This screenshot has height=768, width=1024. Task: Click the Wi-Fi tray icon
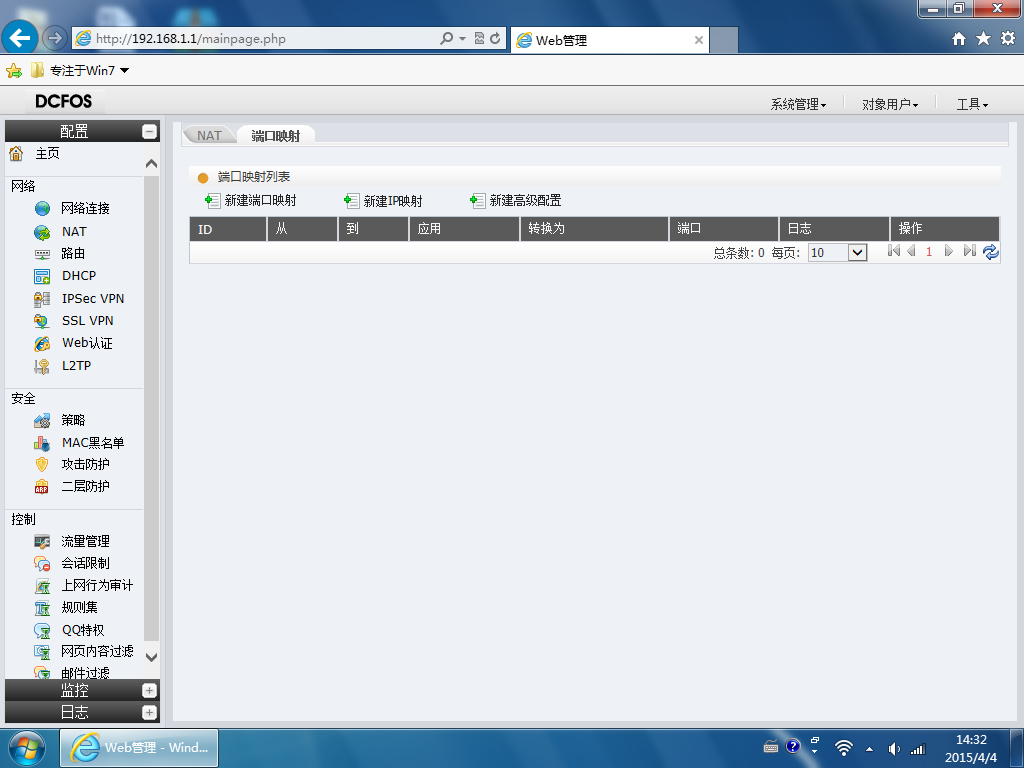(844, 748)
